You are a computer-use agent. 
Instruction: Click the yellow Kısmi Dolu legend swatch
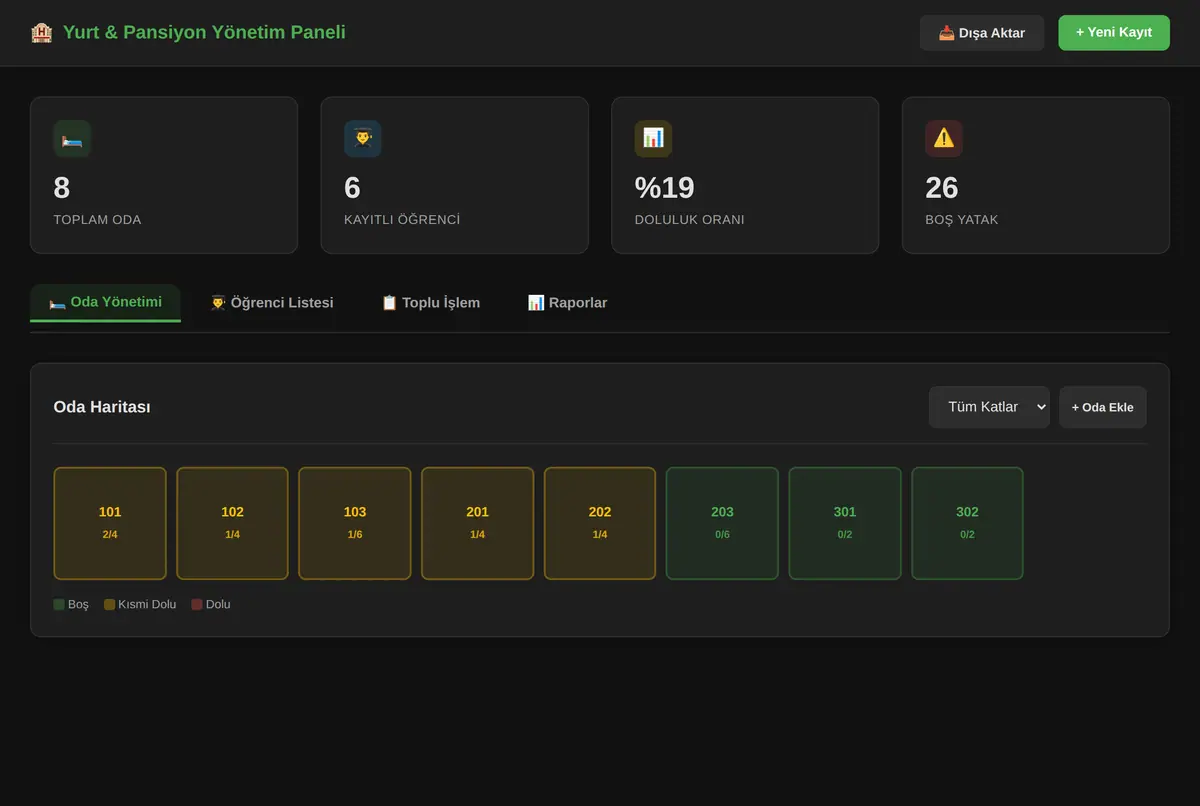coord(110,605)
